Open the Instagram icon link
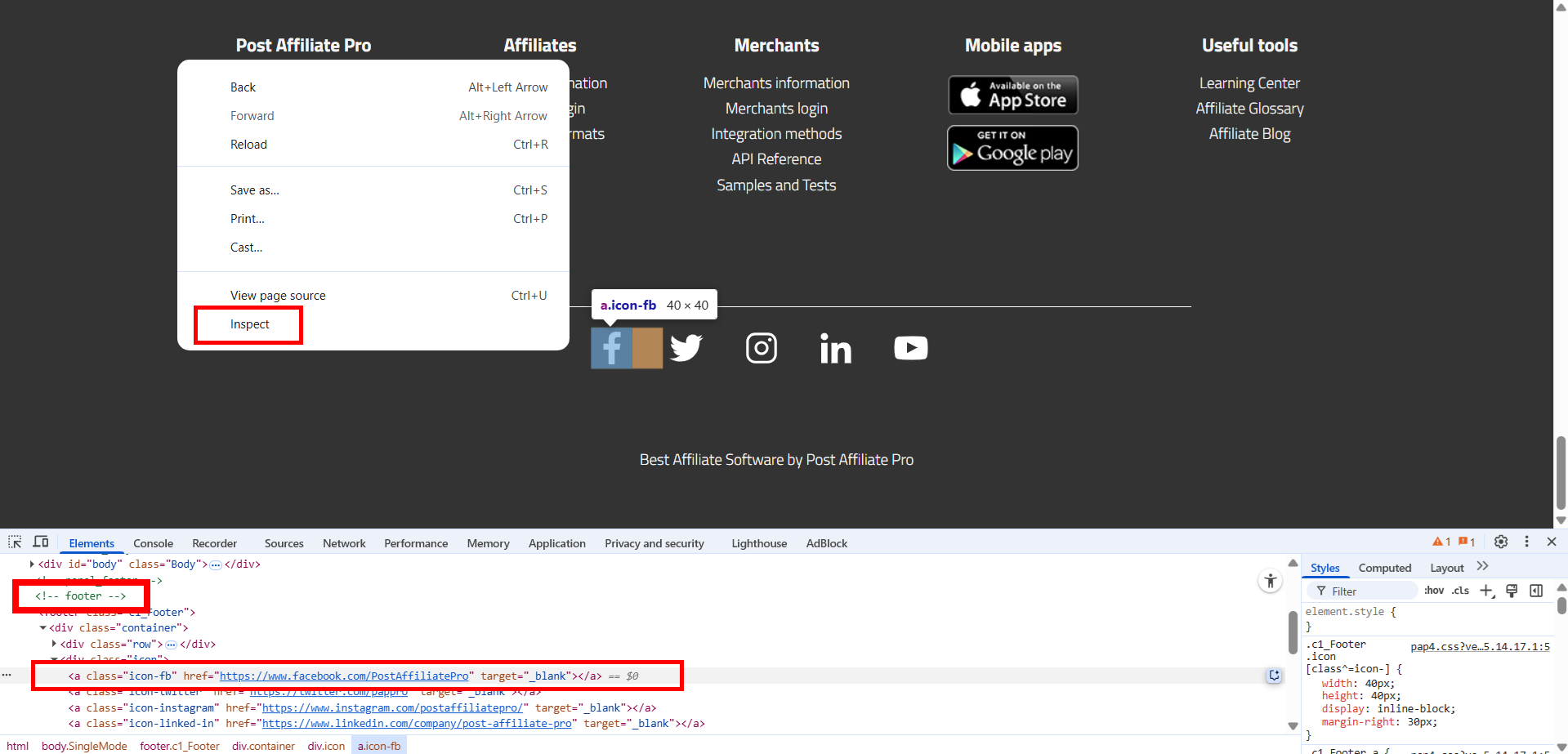The image size is (1568, 754). coord(762,348)
